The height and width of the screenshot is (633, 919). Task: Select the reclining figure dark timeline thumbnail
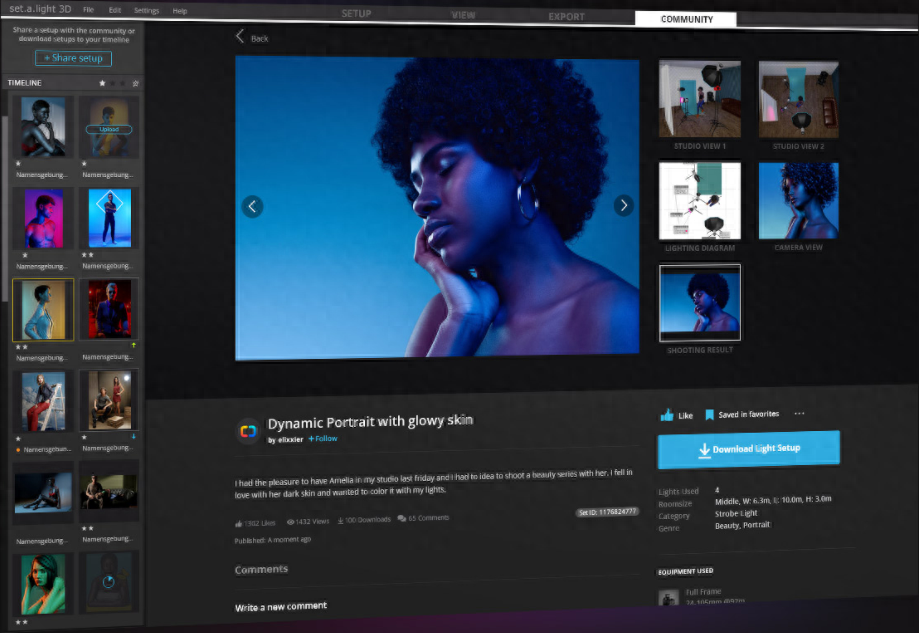[x=43, y=493]
